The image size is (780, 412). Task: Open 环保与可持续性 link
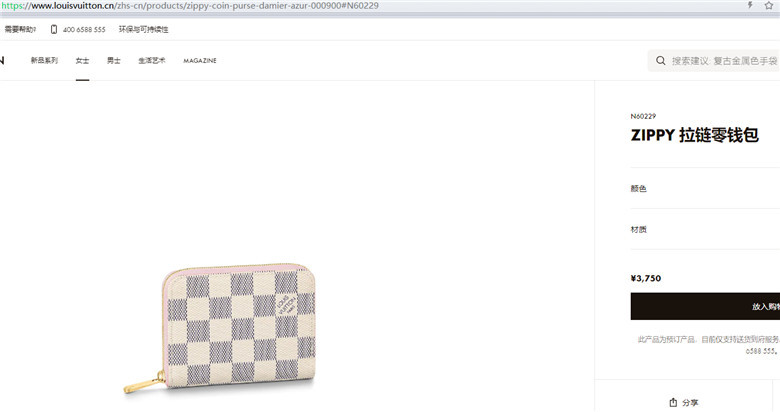[144, 29]
